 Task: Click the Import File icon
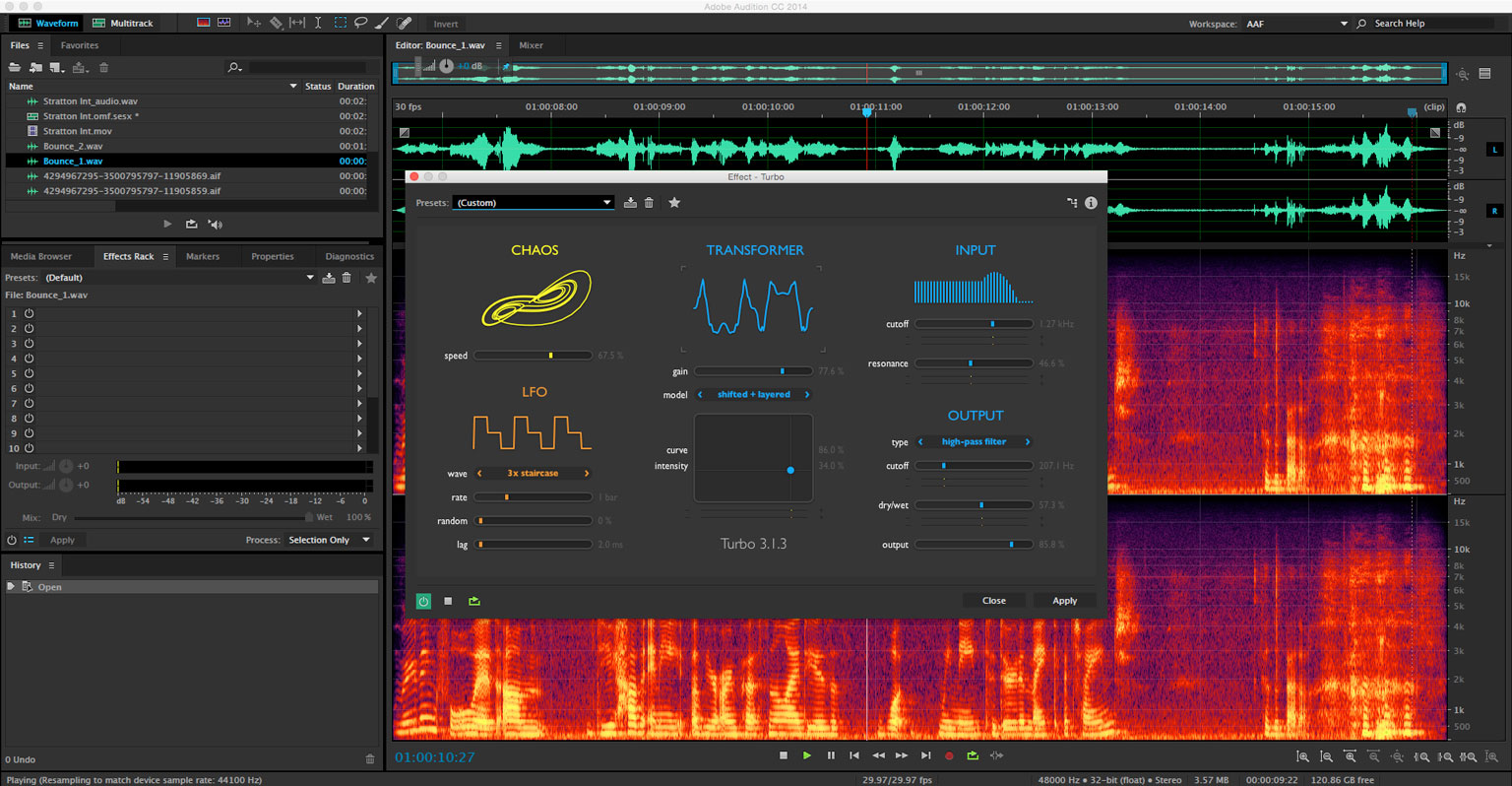[35, 67]
